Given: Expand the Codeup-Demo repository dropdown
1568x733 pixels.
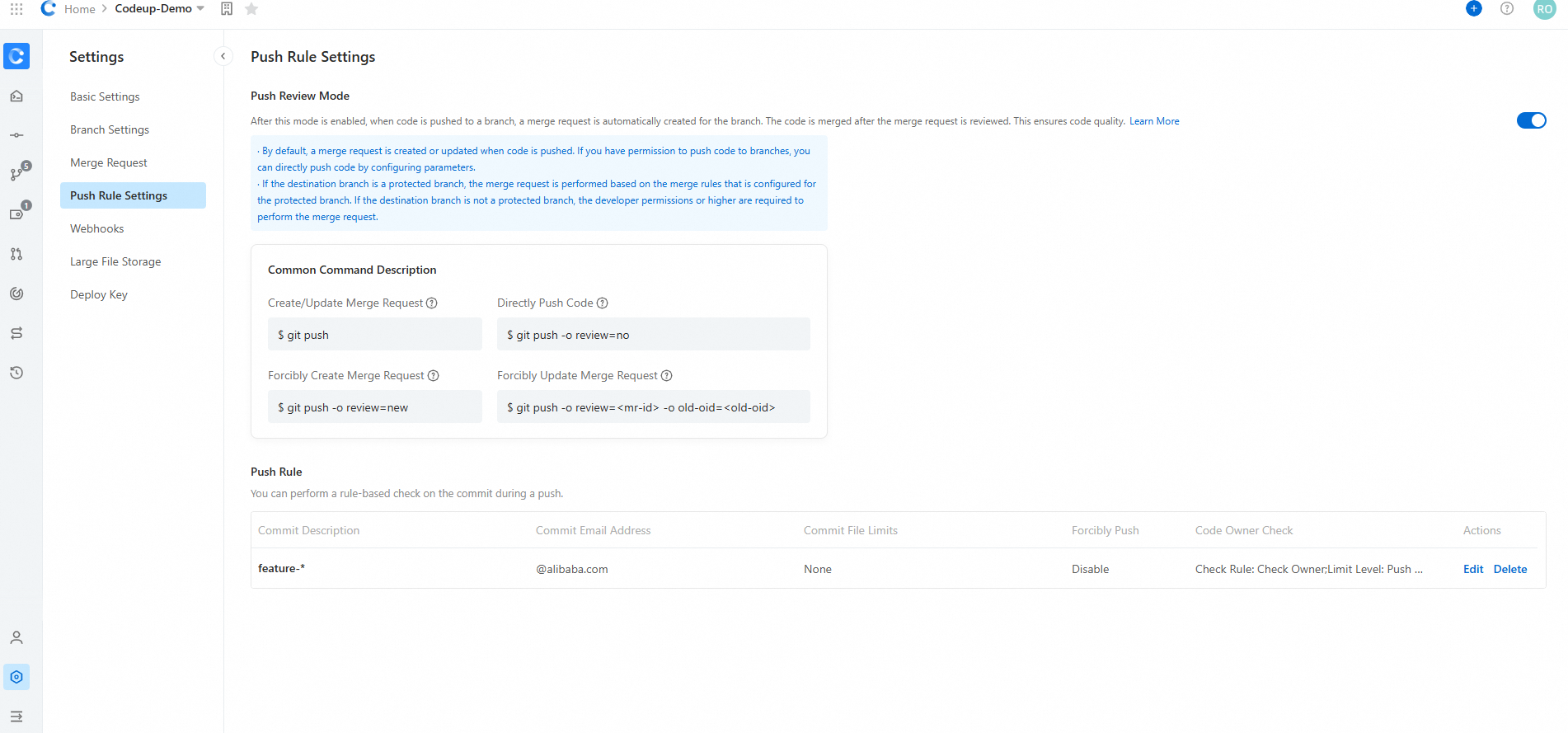Looking at the screenshot, I should click(200, 8).
